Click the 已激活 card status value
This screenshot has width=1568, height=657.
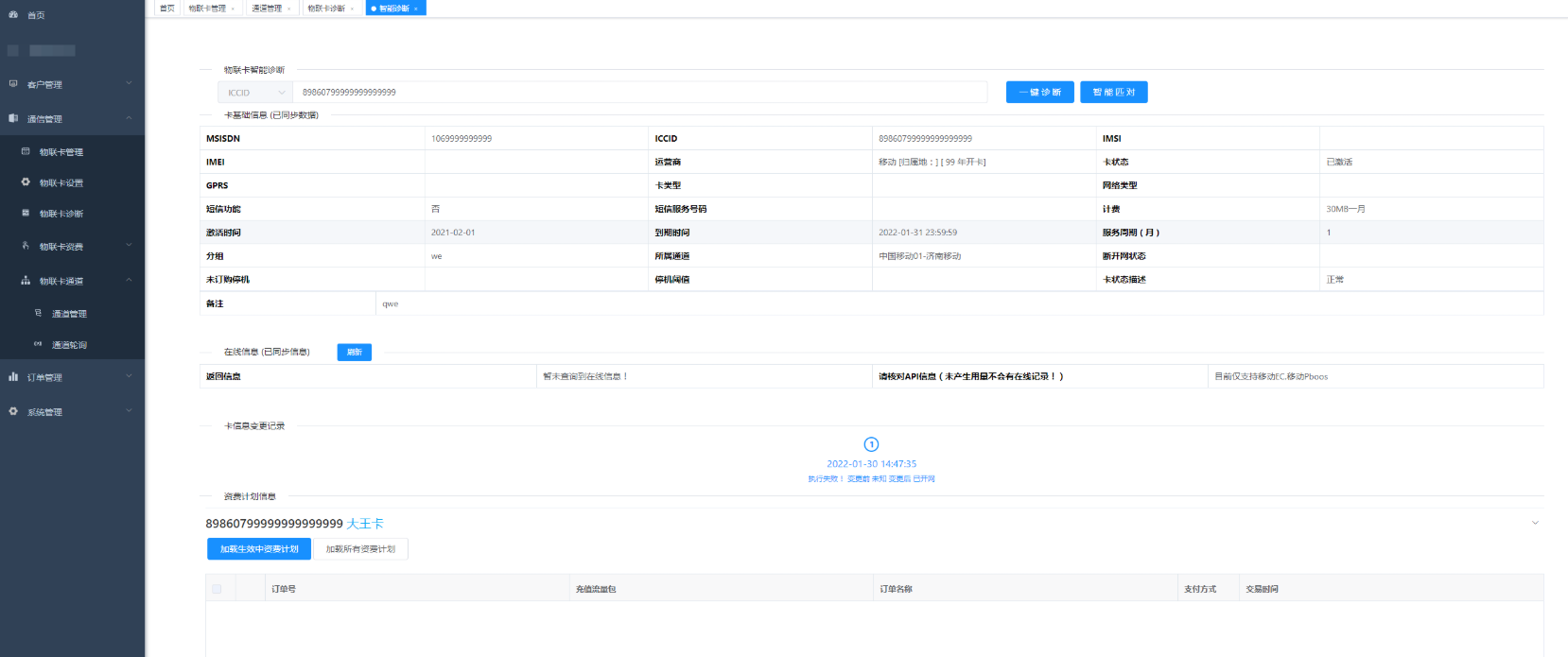(1339, 163)
